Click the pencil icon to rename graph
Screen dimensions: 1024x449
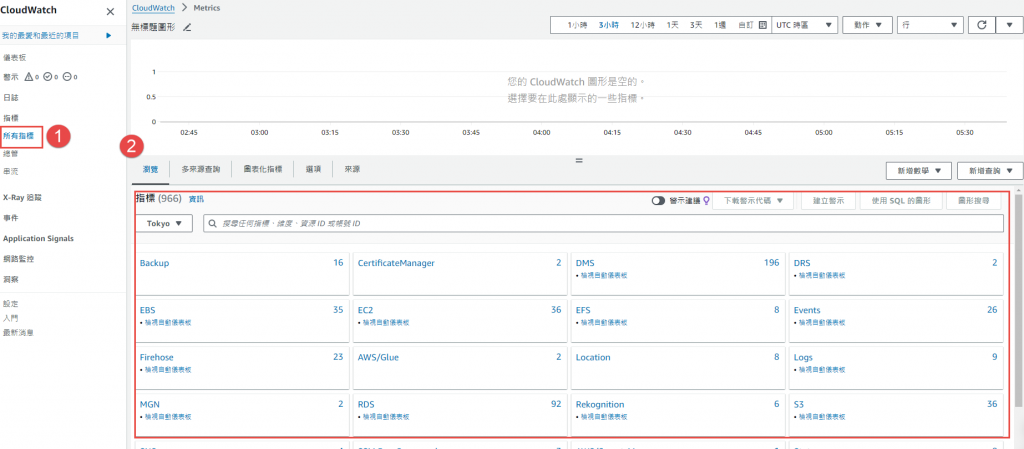click(x=187, y=27)
